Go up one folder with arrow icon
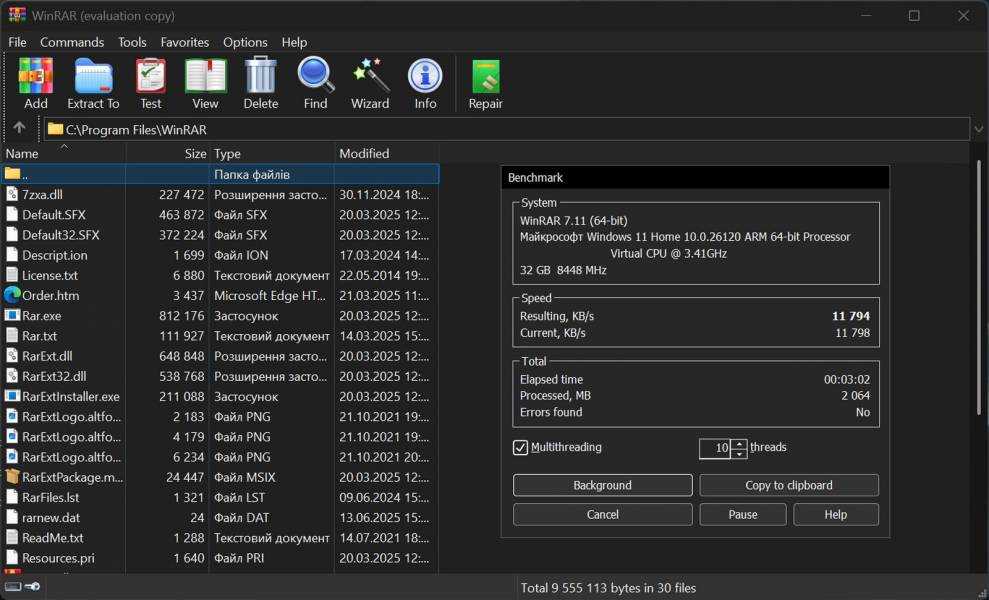The width and height of the screenshot is (989, 600). pos(19,128)
